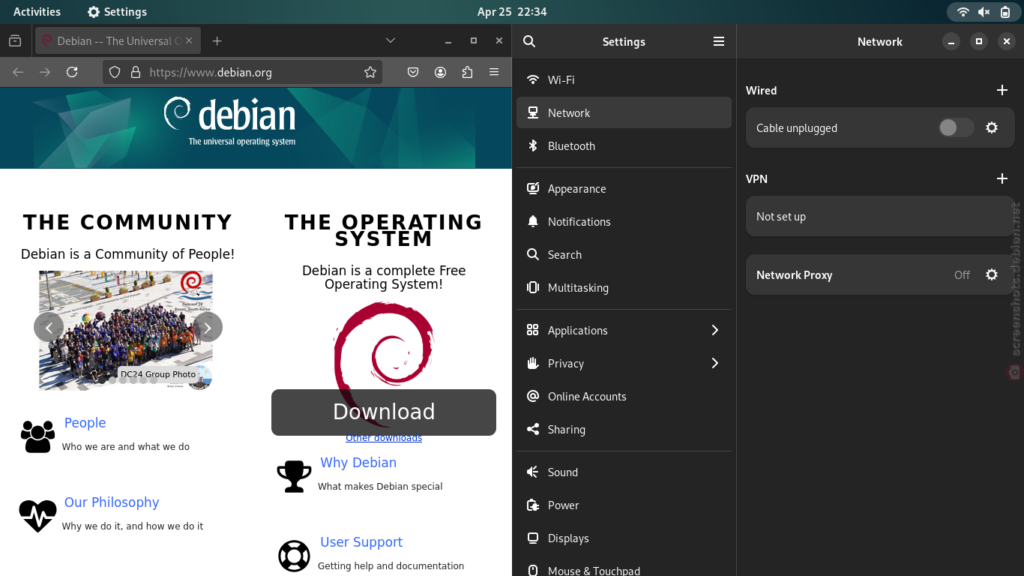The image size is (1024, 576).
Task: Switch to the Debian Universal OS tab
Action: pyautogui.click(x=117, y=40)
